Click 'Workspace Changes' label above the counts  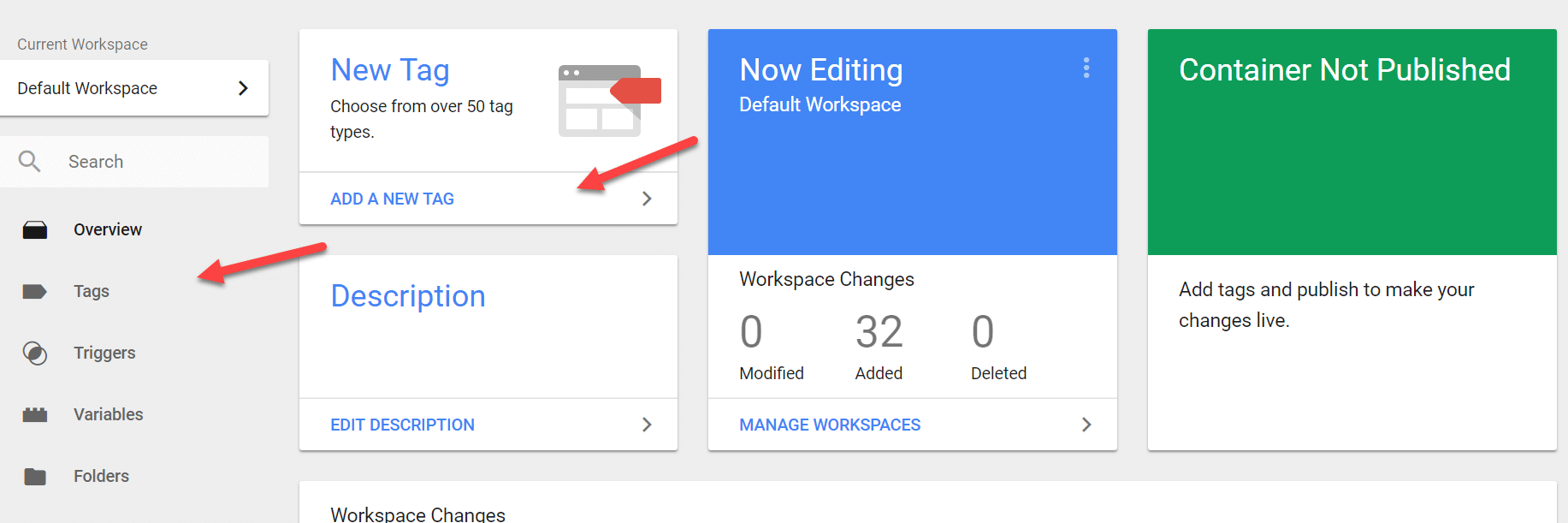coord(826,279)
